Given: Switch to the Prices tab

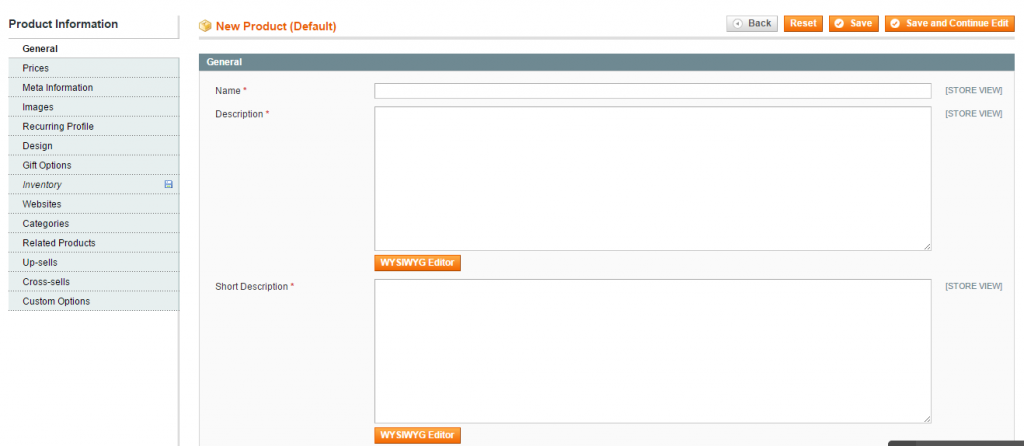Looking at the screenshot, I should pyautogui.click(x=93, y=68).
